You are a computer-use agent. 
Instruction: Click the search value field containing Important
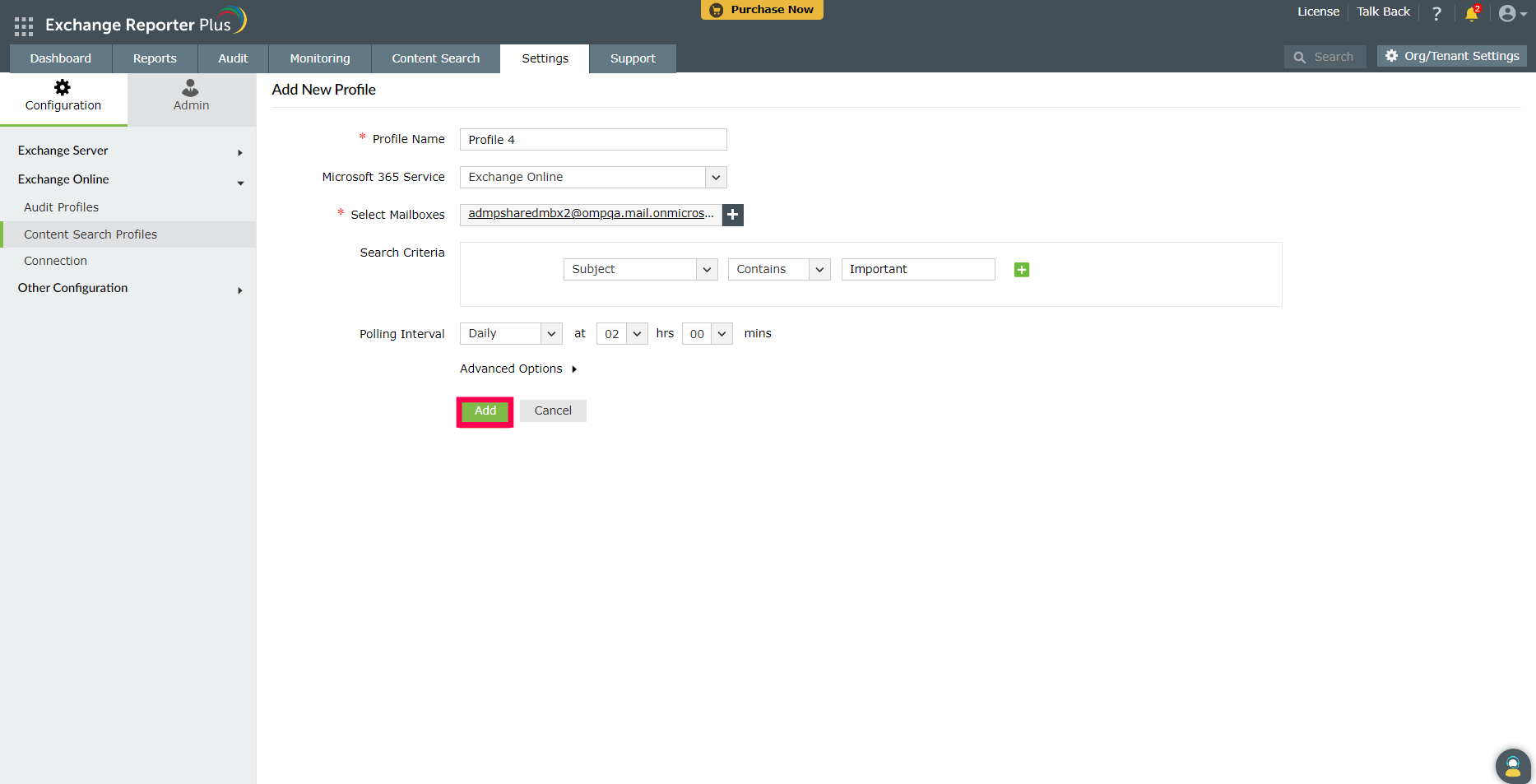[x=918, y=270]
